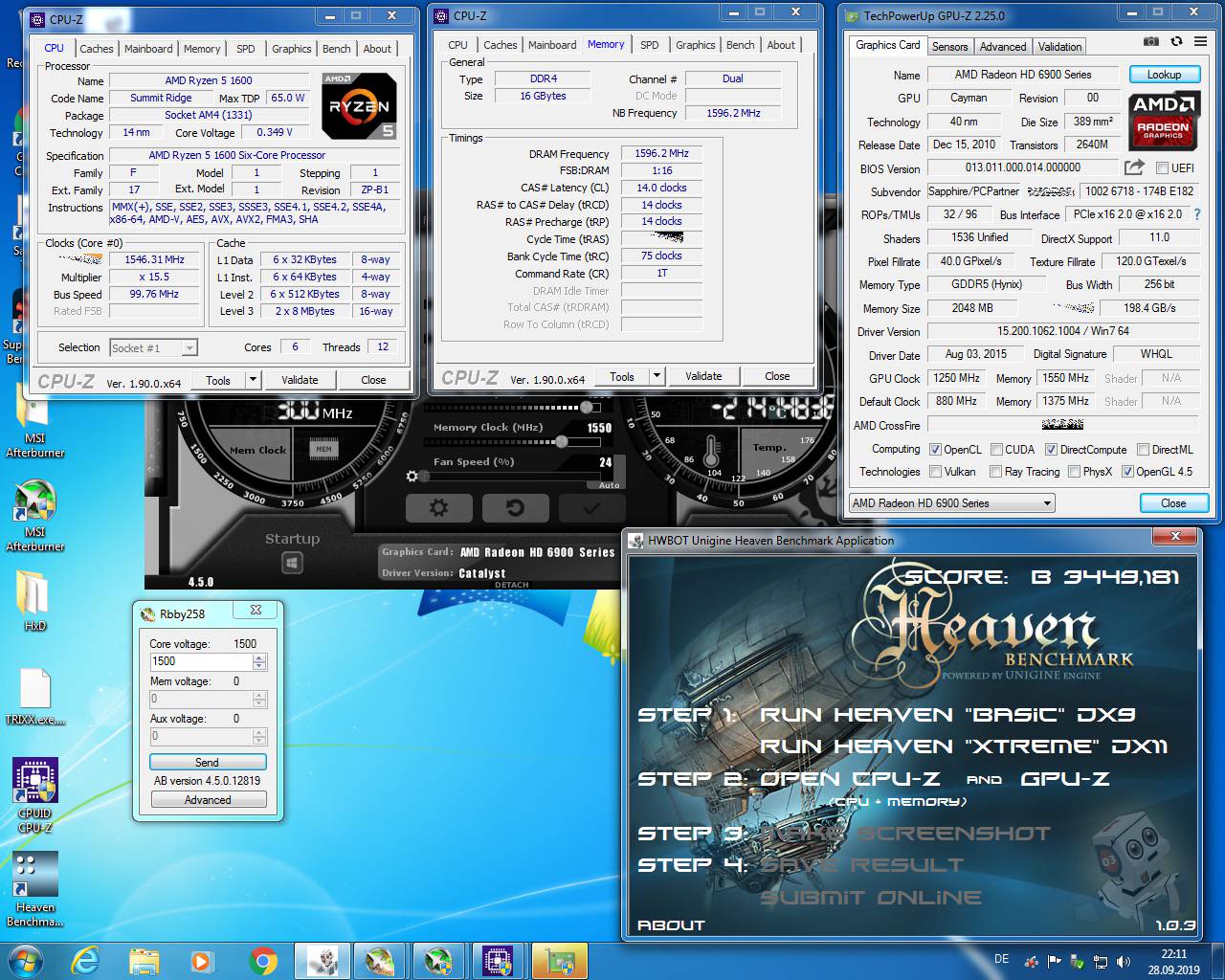
Task: Open the GPU selection dropdown in GPU-Z
Action: coord(951,502)
